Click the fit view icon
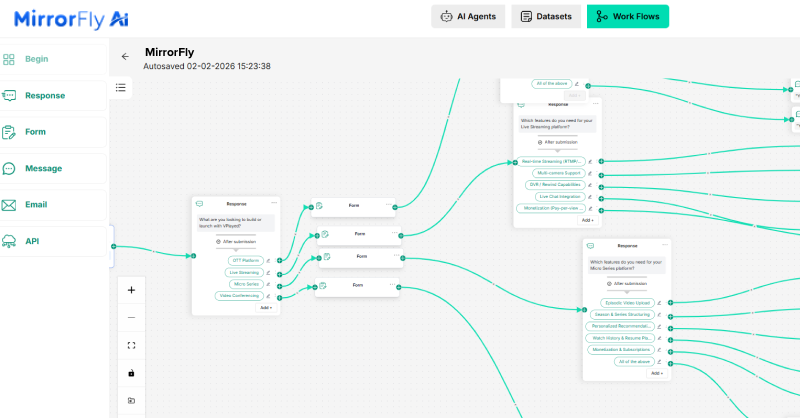Viewport: 800px width, 418px height. click(x=131, y=345)
